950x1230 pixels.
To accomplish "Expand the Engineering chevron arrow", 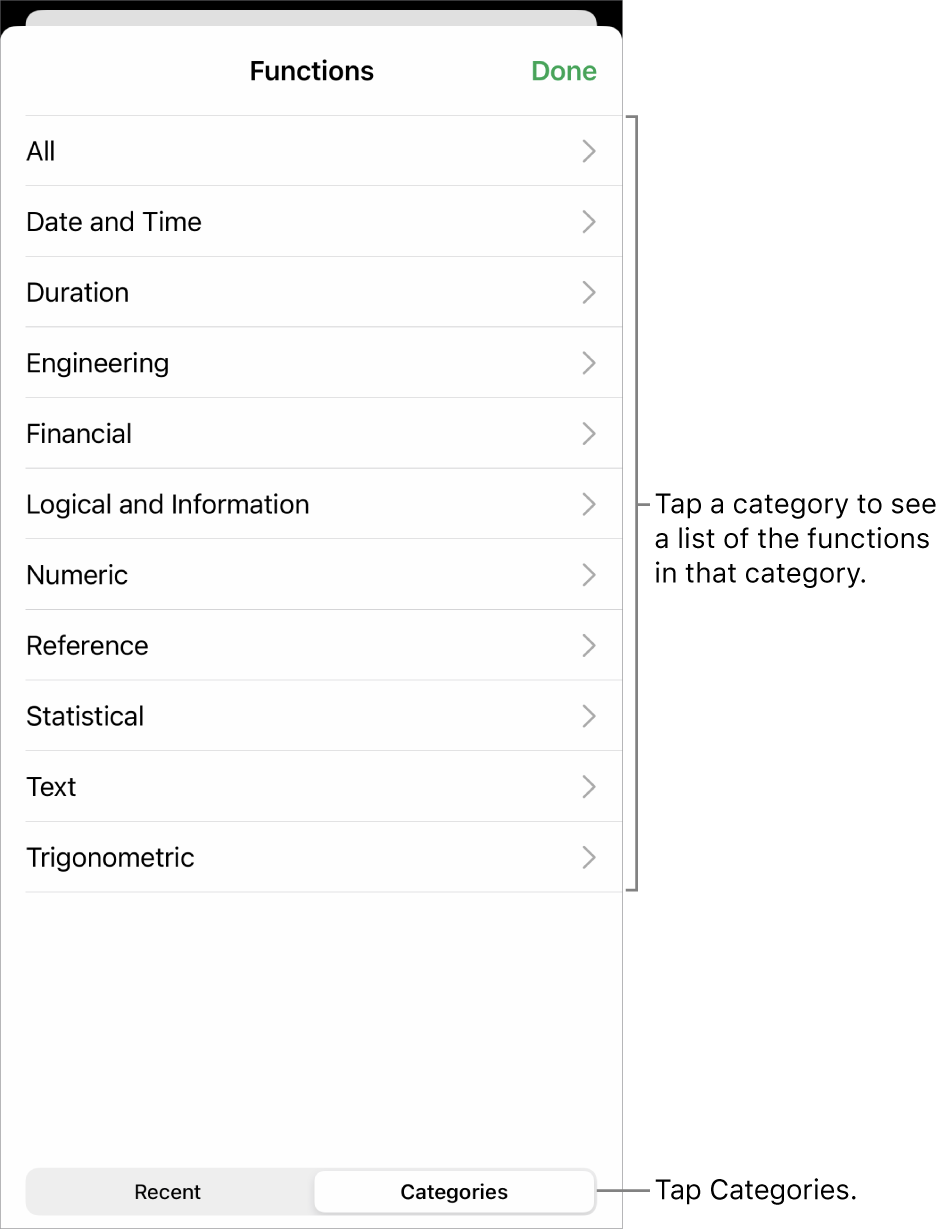I will pos(589,363).
